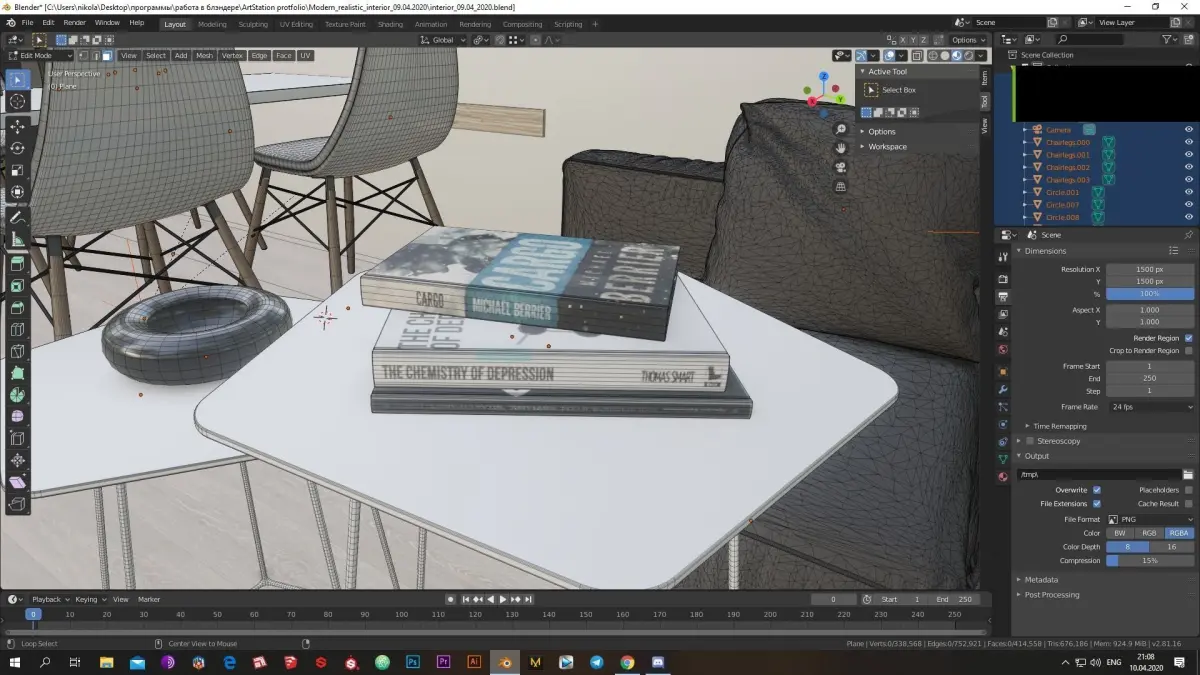Open the Item tab in the sidebar
The width and height of the screenshot is (1200, 675).
984,77
